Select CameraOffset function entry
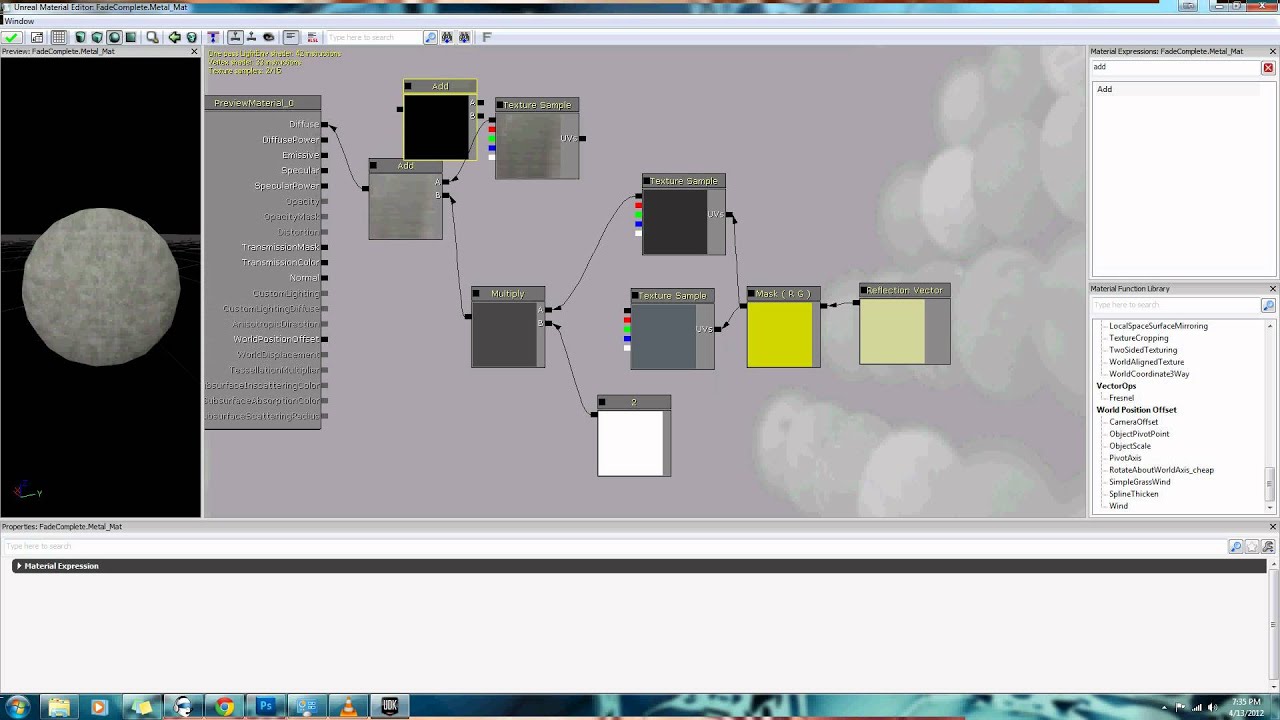 pos(1133,422)
